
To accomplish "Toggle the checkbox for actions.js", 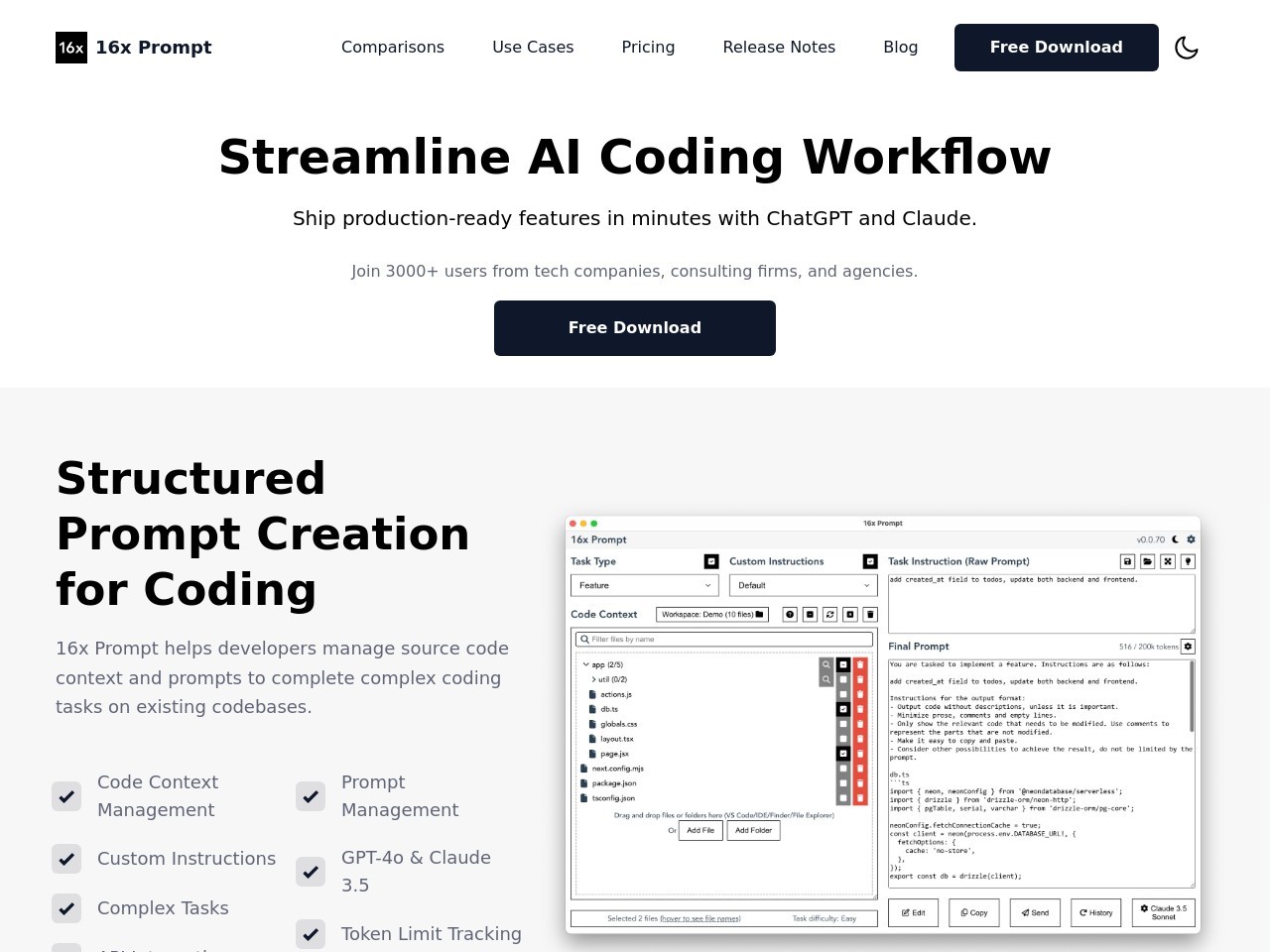I will 843,694.
